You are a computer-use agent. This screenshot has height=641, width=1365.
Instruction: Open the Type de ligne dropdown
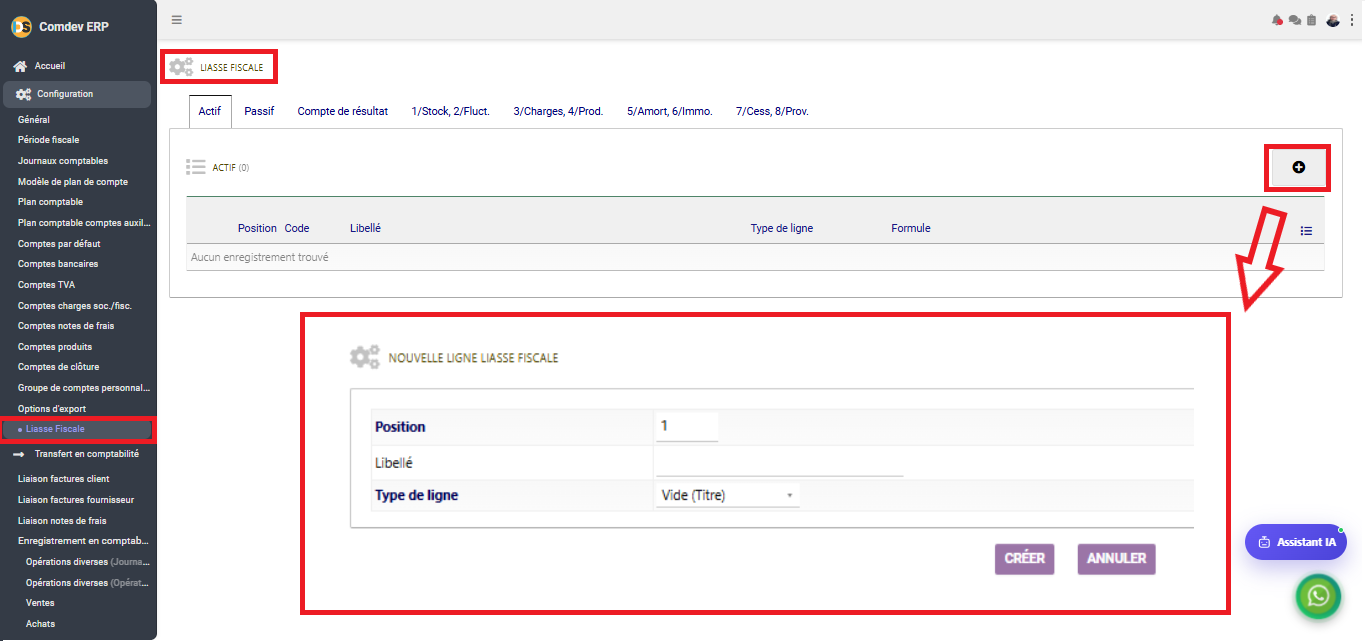tap(727, 495)
